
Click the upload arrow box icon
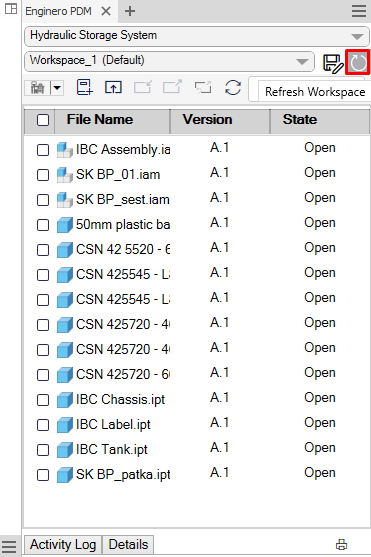pos(113,87)
